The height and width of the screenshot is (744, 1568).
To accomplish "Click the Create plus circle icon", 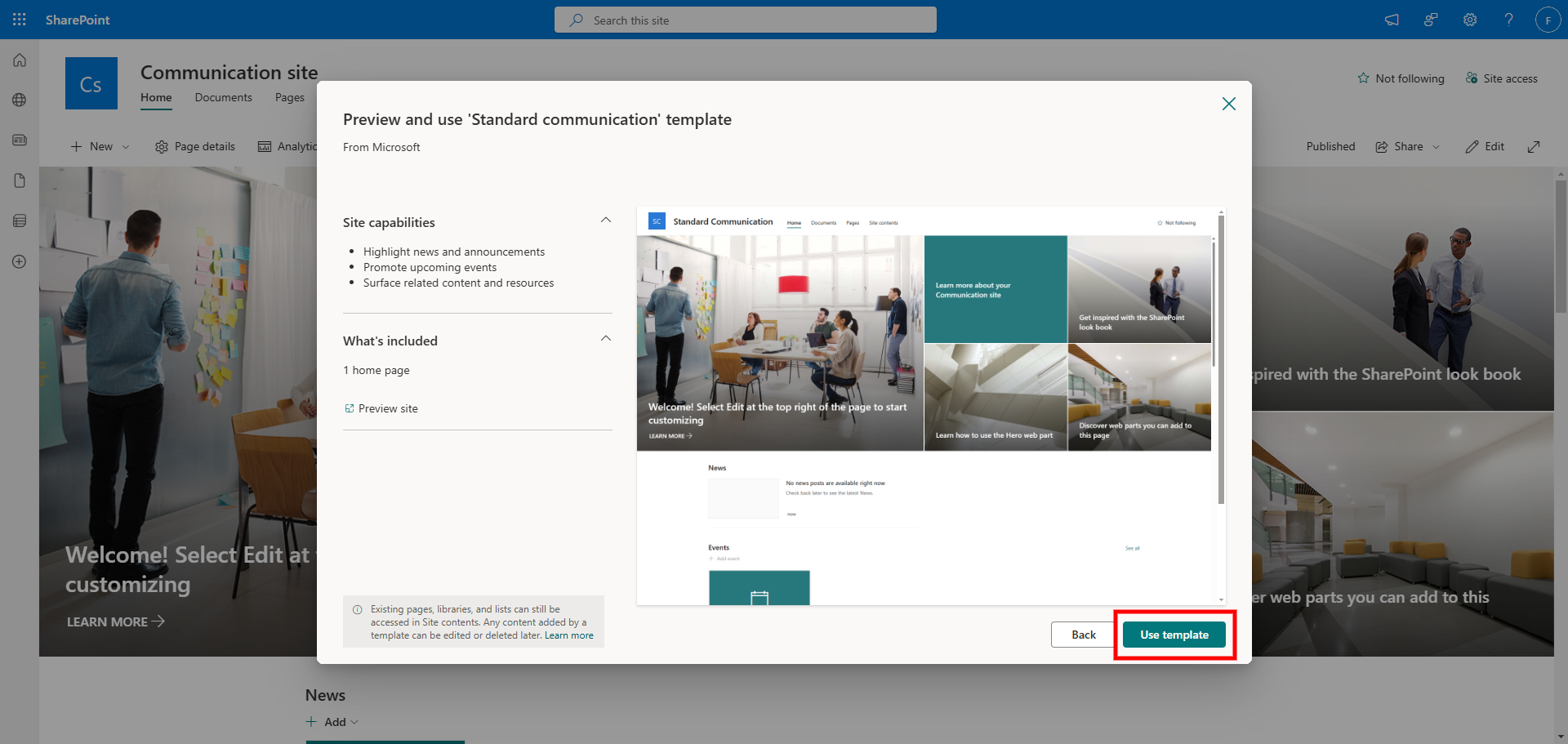I will tap(20, 261).
